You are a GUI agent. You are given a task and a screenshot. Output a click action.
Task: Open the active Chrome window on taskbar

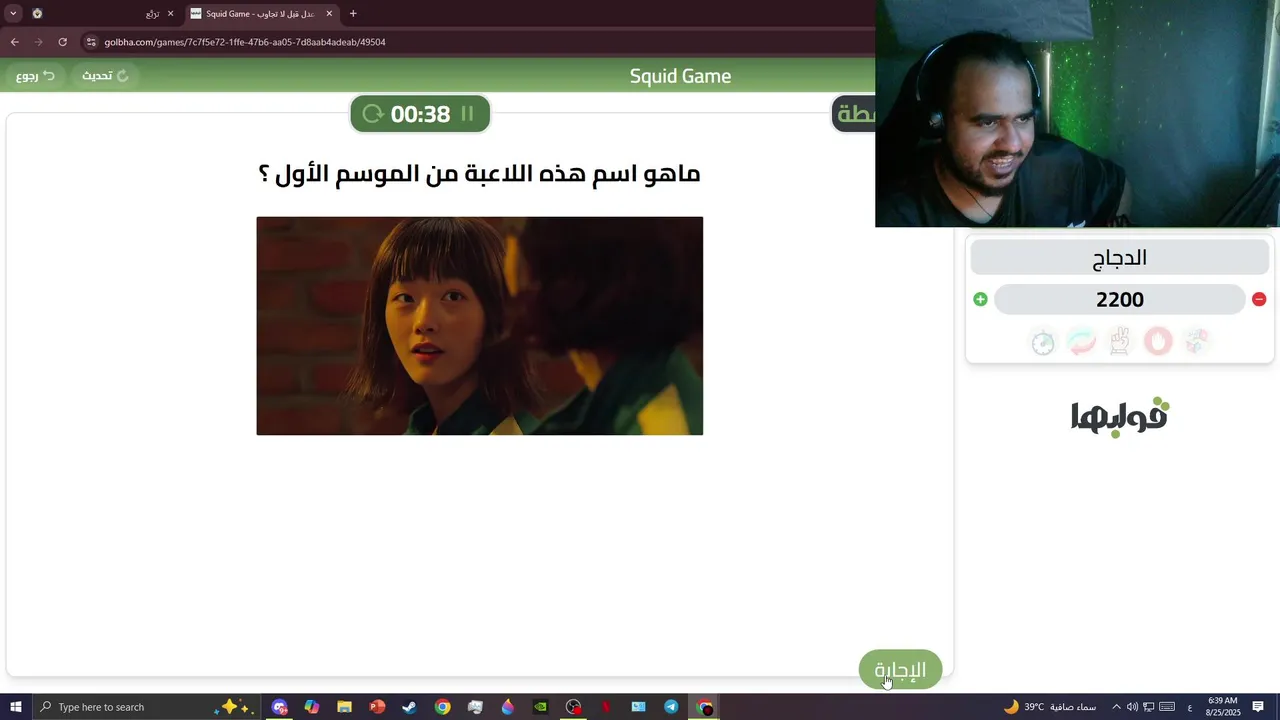tap(705, 707)
